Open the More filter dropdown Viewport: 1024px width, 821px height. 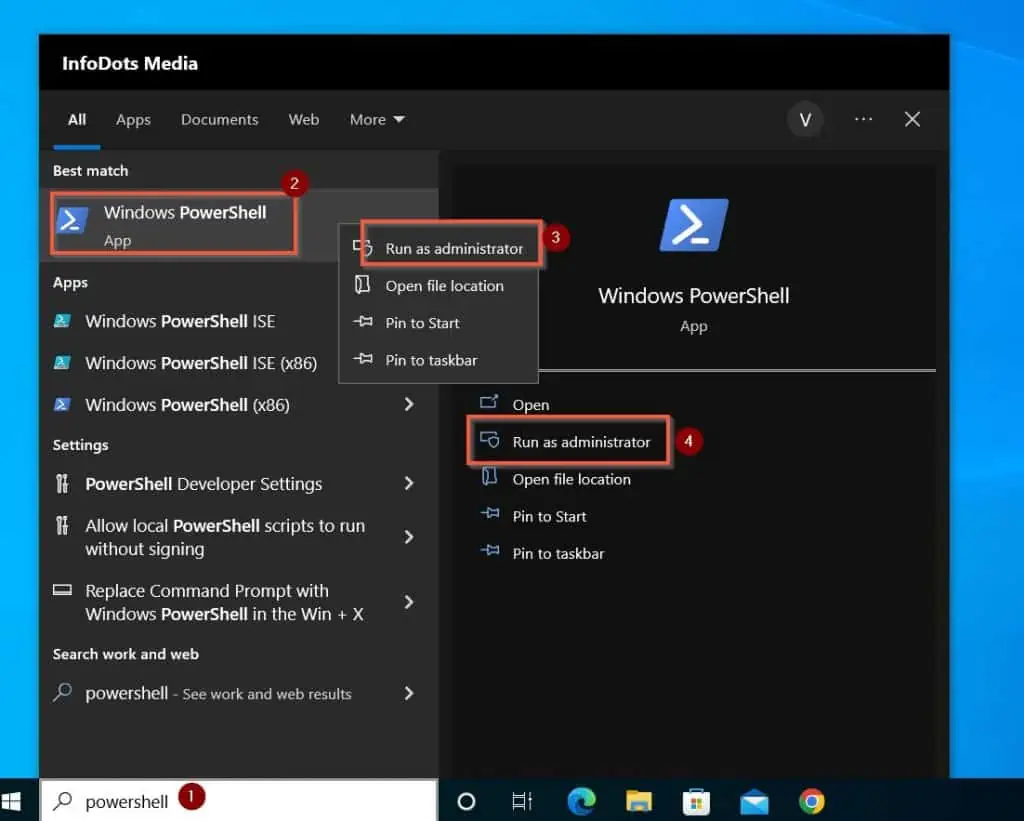pyautogui.click(x=377, y=120)
